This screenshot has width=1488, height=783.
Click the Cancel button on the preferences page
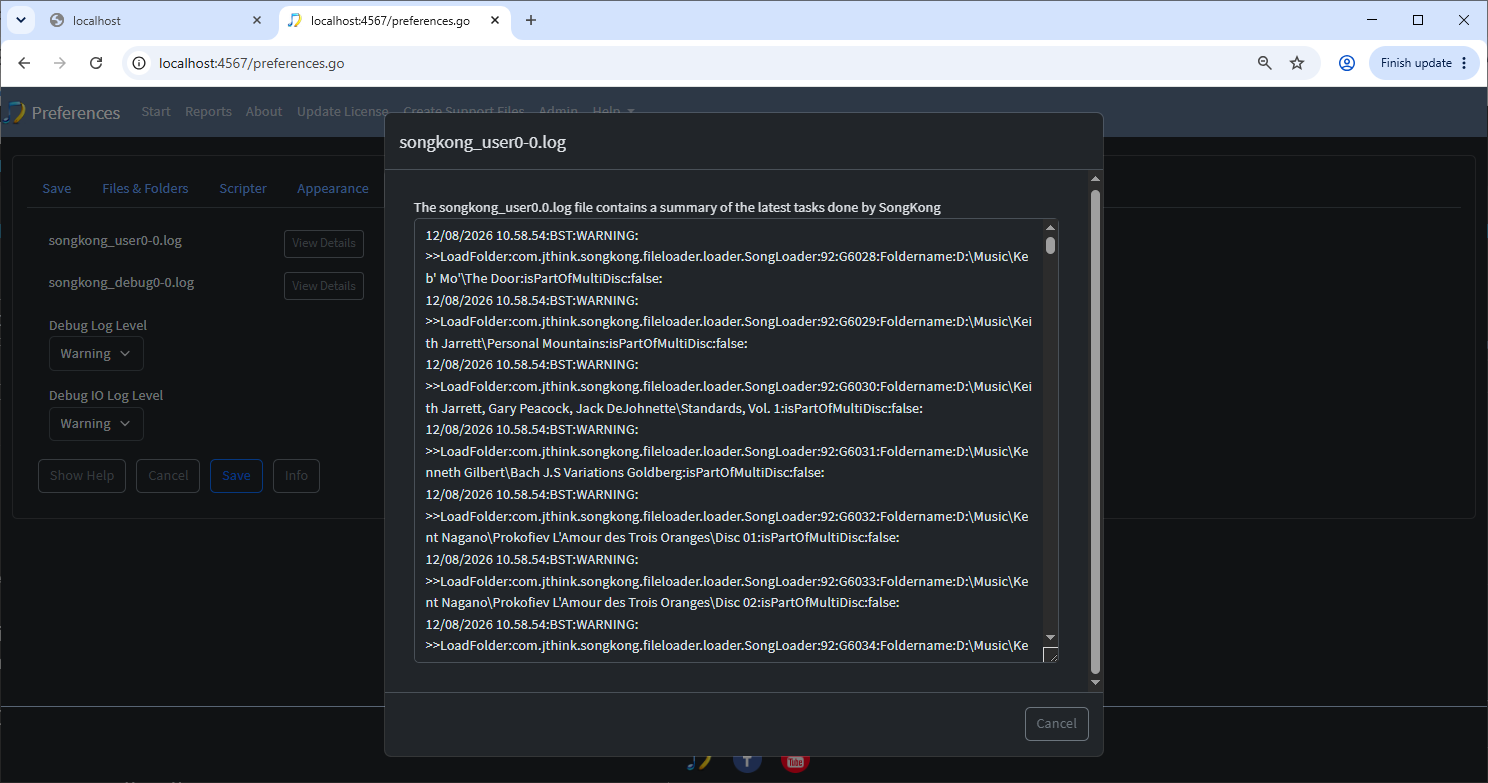(x=168, y=476)
